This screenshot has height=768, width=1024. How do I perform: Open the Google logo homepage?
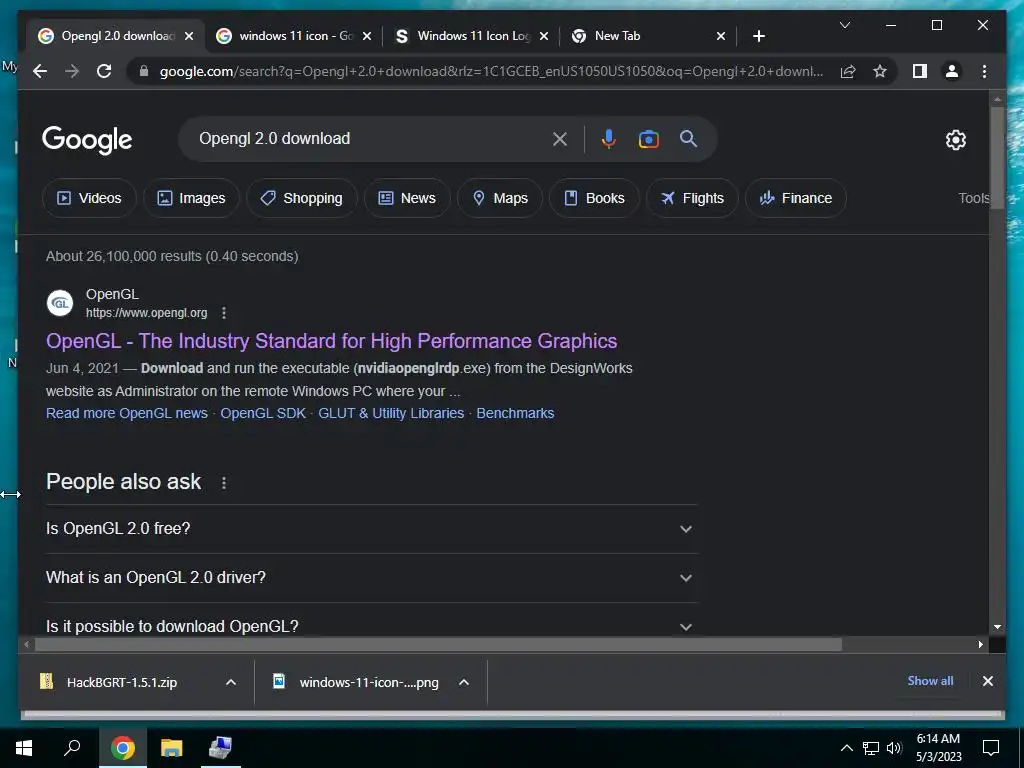click(x=87, y=140)
